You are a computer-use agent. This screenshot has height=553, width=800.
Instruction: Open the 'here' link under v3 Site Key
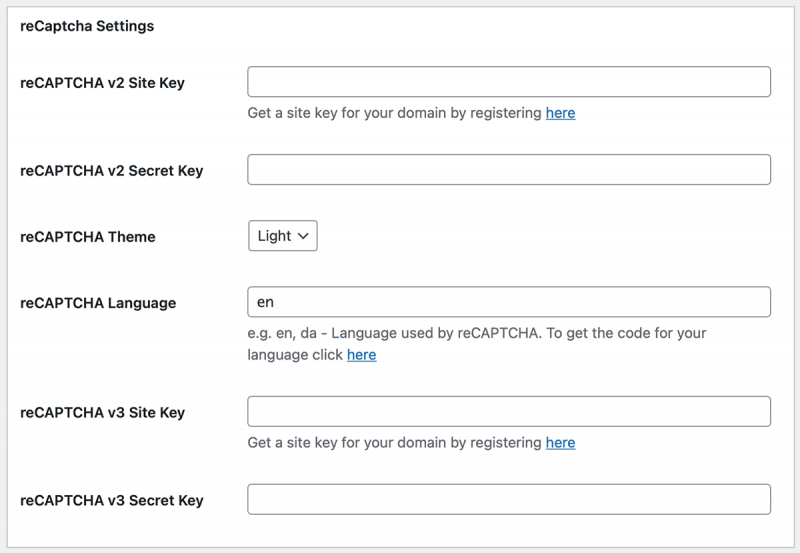pos(560,442)
